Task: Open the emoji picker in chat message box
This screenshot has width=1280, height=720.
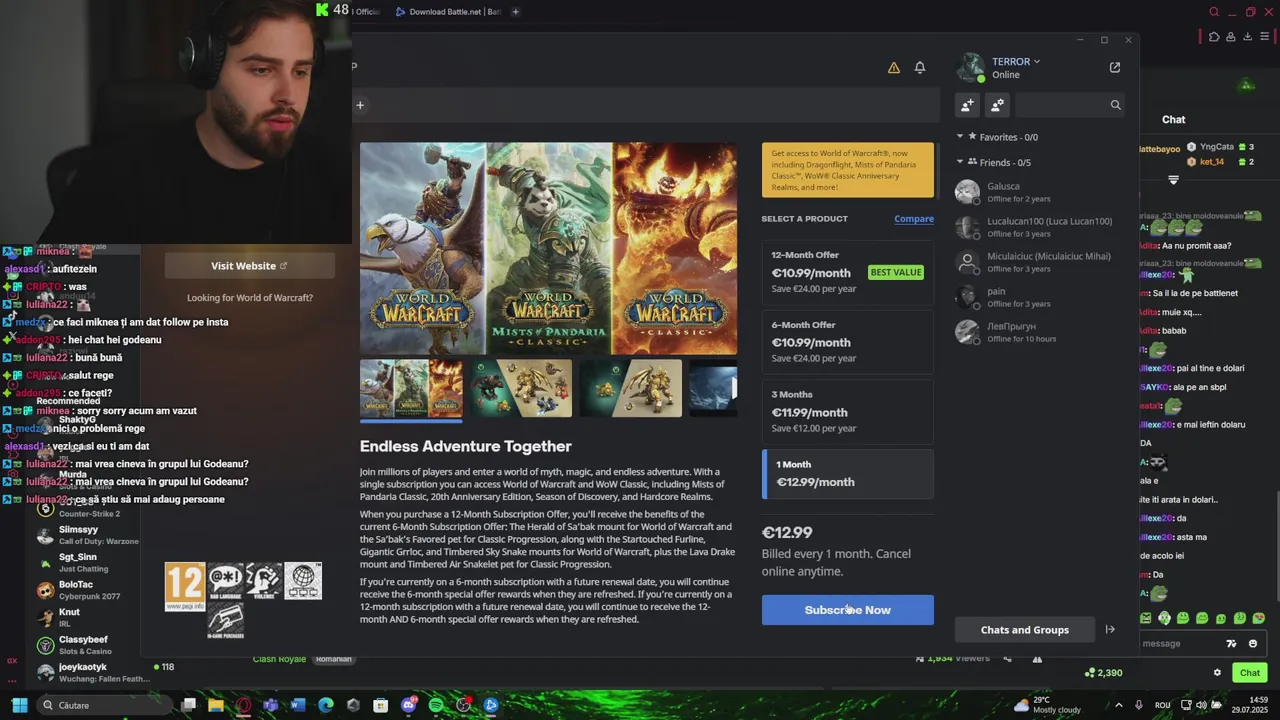Action: tap(1253, 644)
